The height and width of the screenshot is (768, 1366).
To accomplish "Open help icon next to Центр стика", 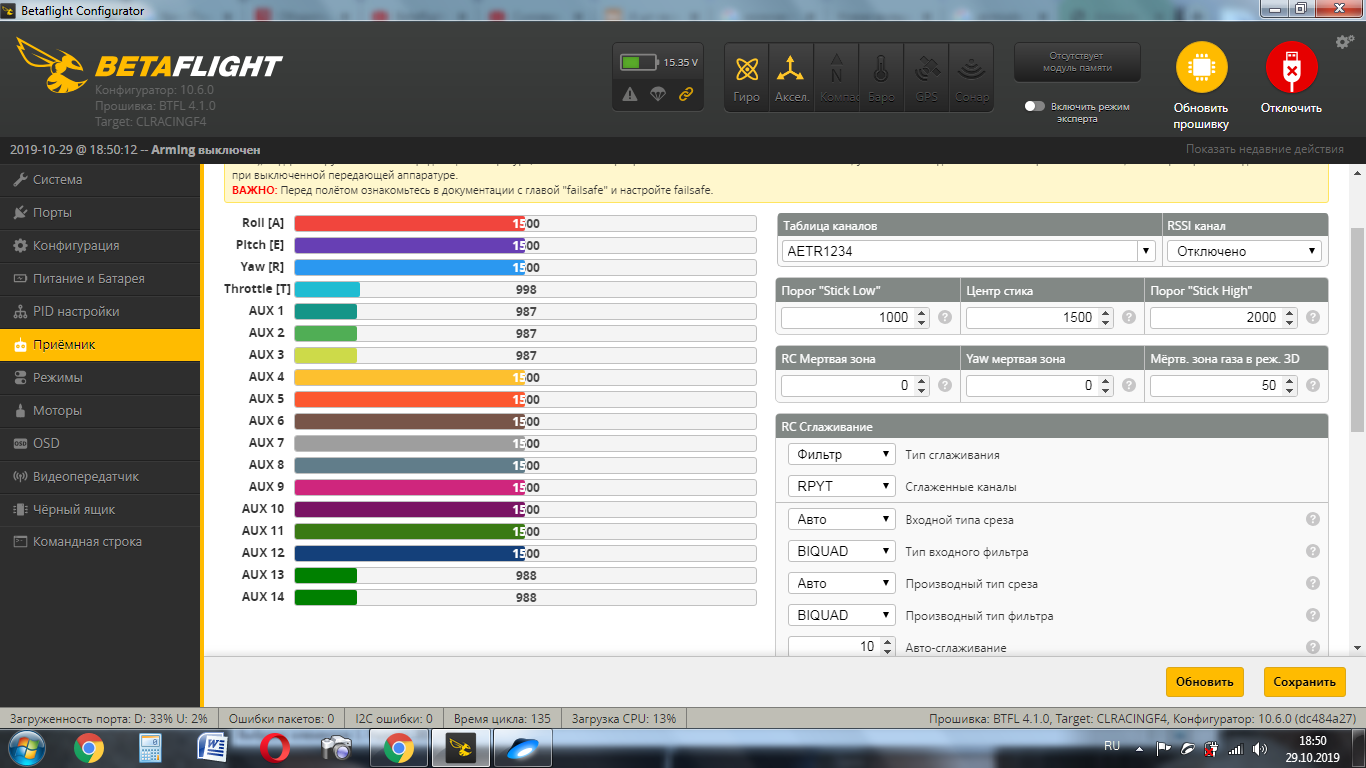I will tap(1129, 317).
